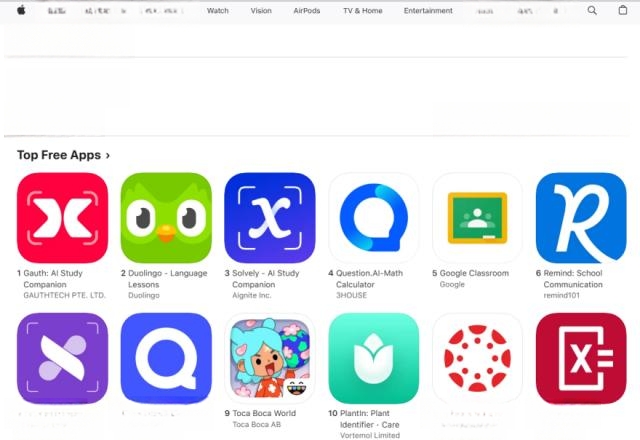Open the Toca Boca World app icon

(270, 358)
